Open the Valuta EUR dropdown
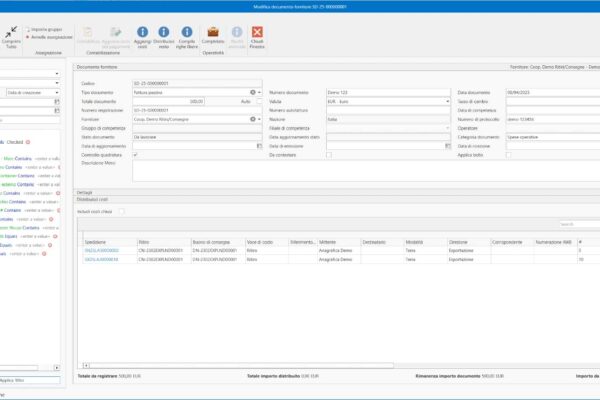600x400 pixels. [x=447, y=101]
